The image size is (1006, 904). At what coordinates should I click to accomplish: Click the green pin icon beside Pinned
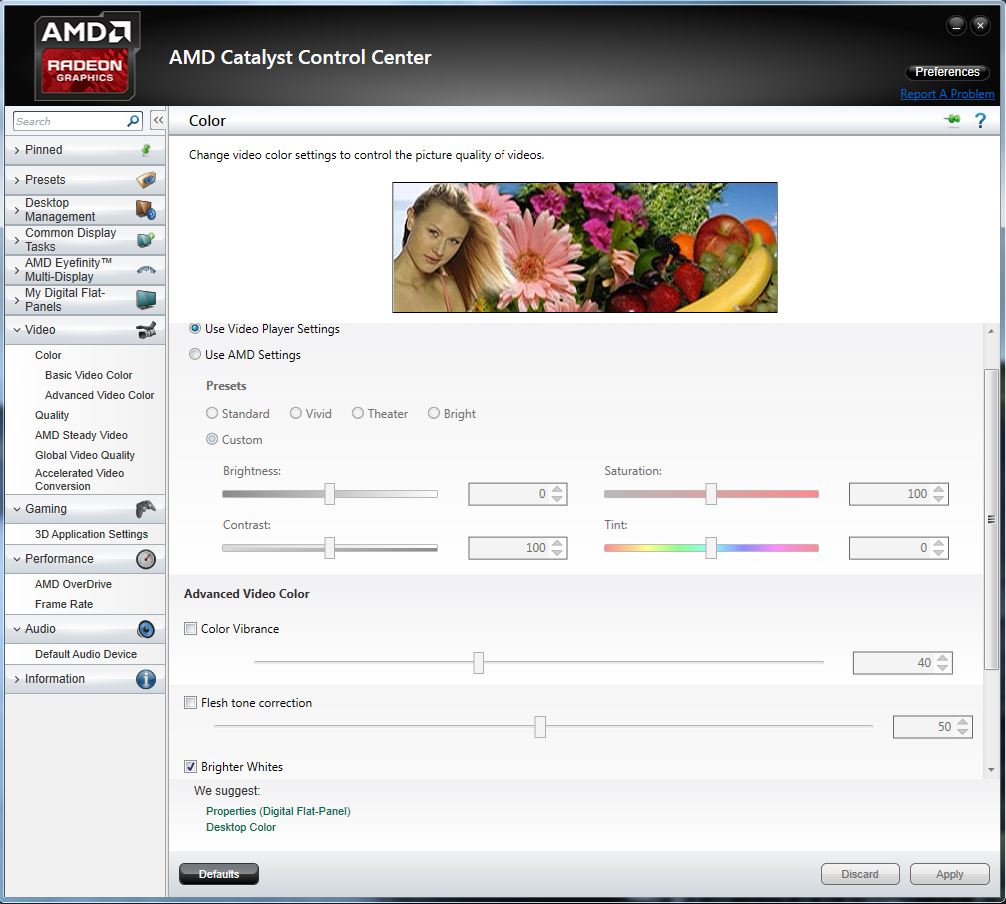point(146,149)
